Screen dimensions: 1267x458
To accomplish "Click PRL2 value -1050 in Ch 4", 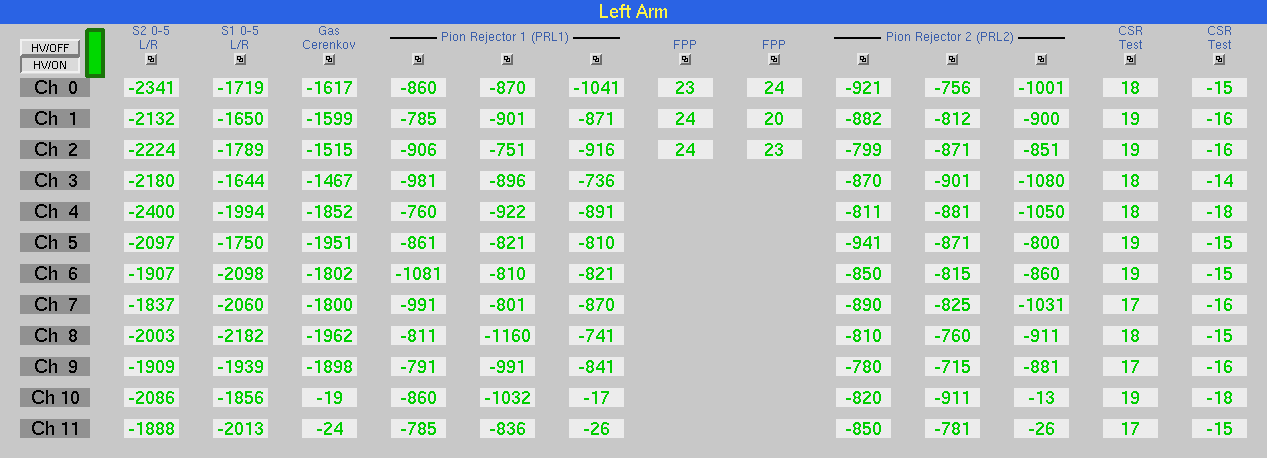I will [x=1041, y=212].
